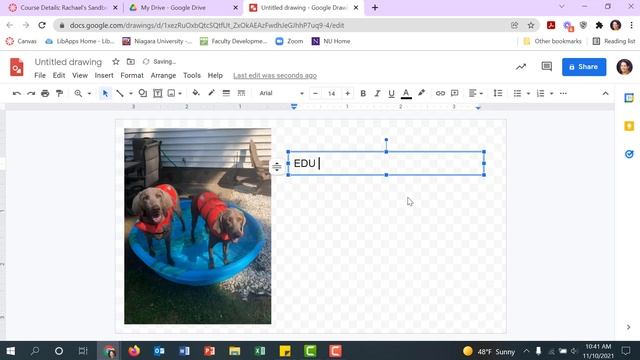This screenshot has height=360, width=640.
Task: Click the Share button
Action: pyautogui.click(x=584, y=67)
